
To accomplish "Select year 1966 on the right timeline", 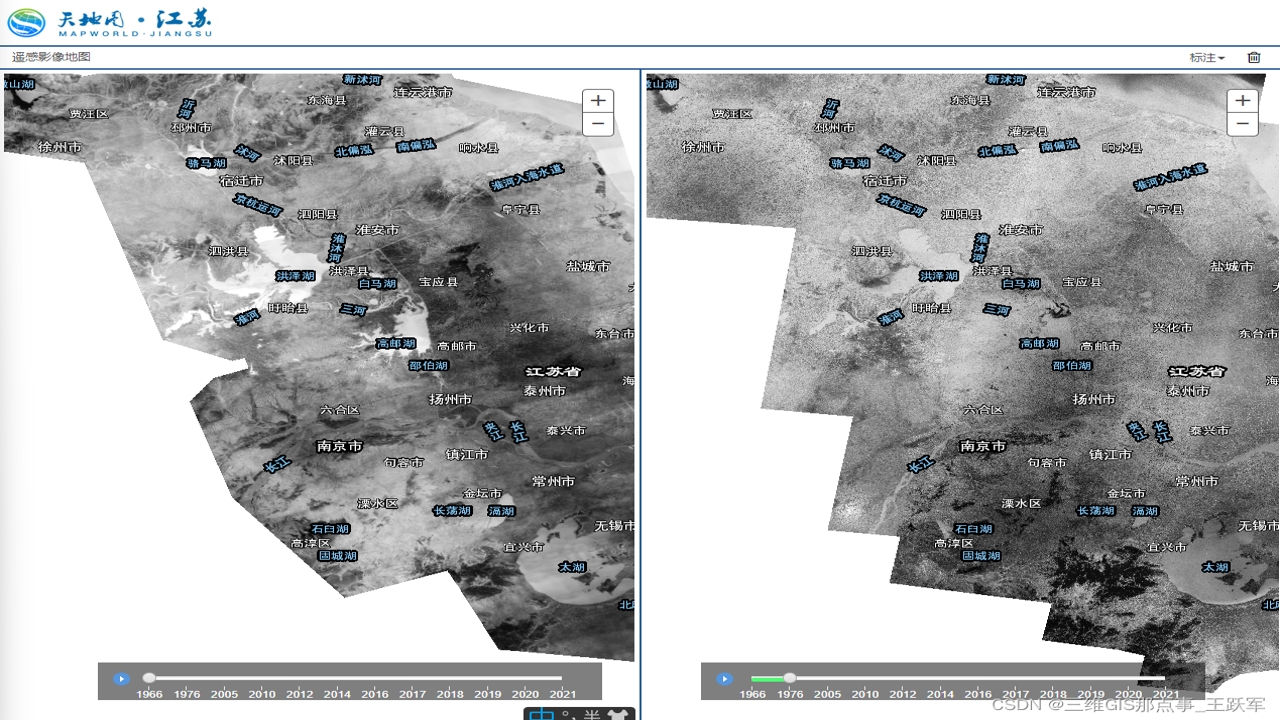I will (752, 694).
